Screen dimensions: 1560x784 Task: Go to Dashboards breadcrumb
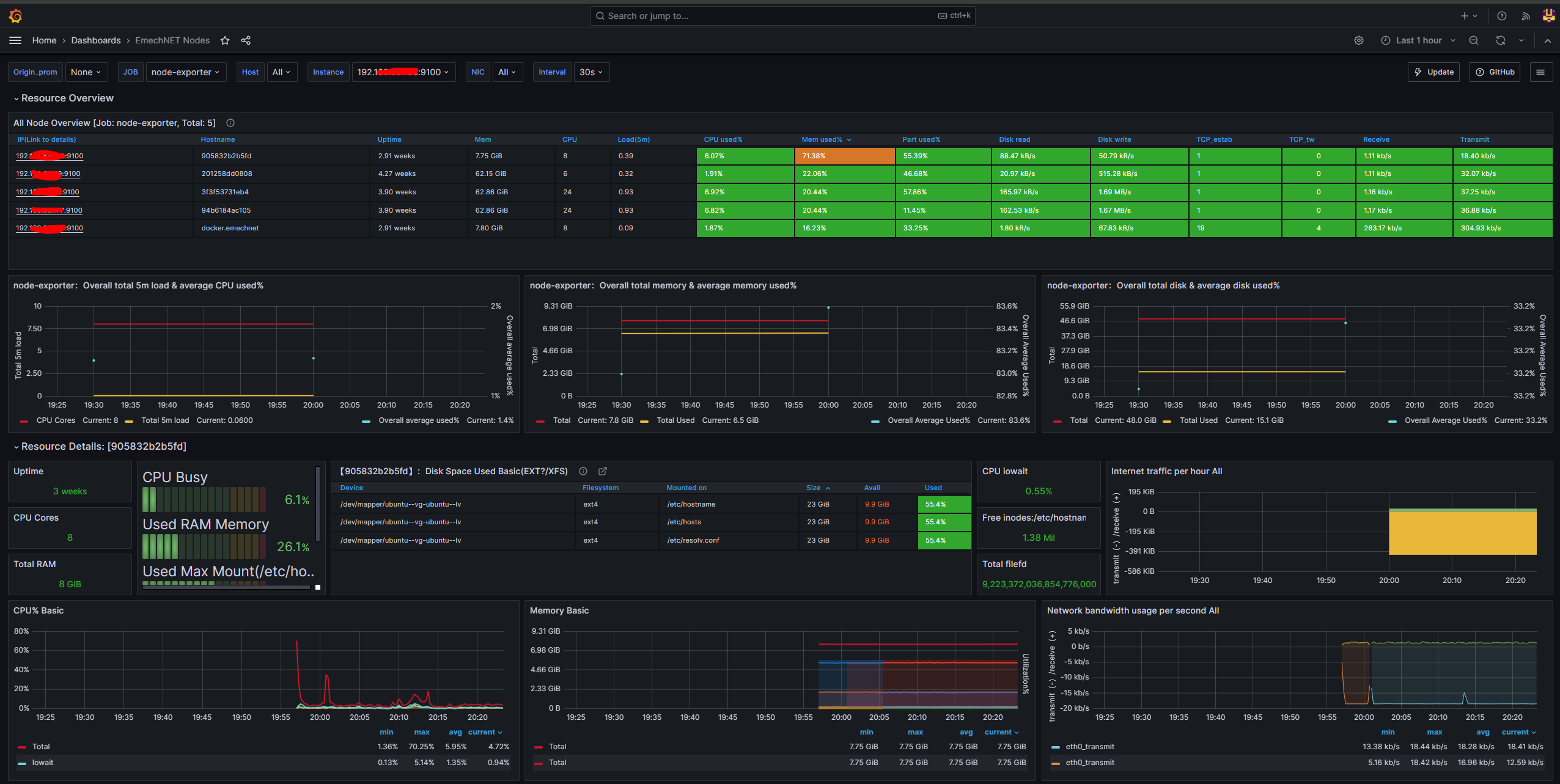click(x=96, y=40)
